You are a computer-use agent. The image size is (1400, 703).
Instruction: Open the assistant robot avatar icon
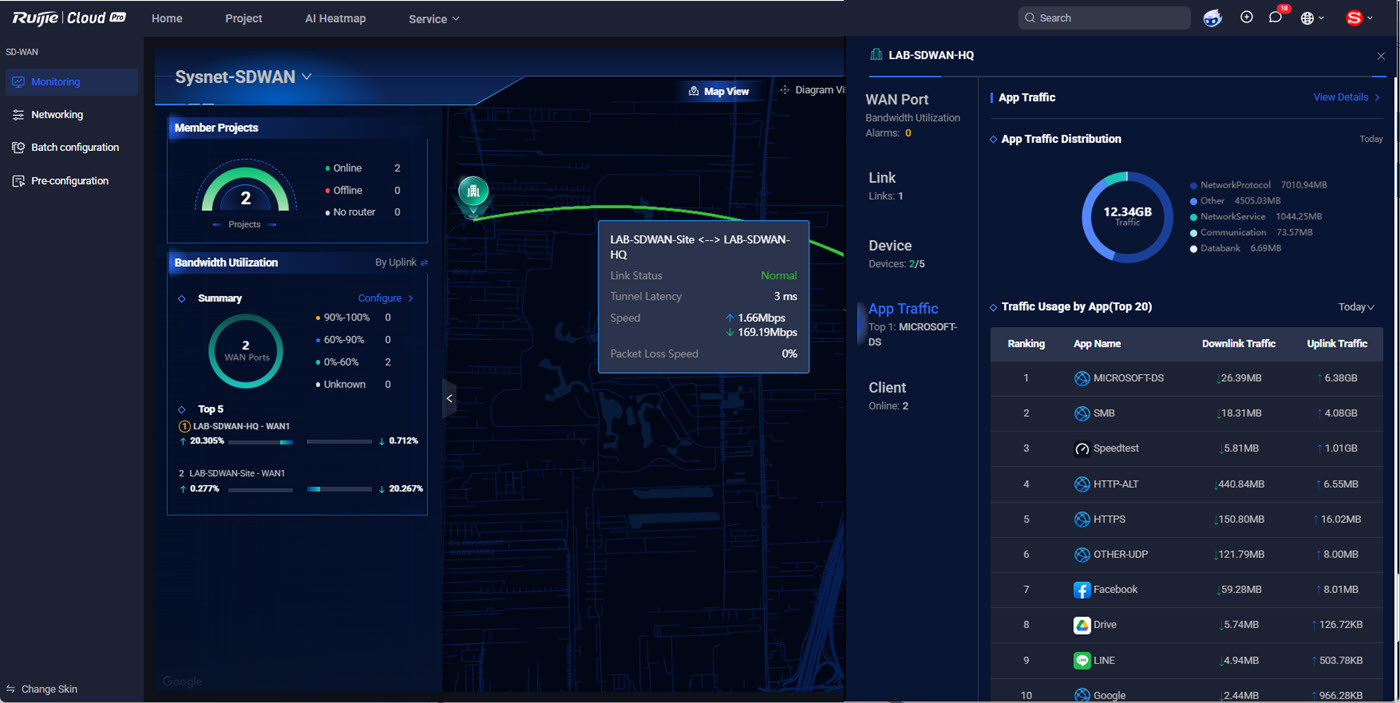pyautogui.click(x=1212, y=18)
